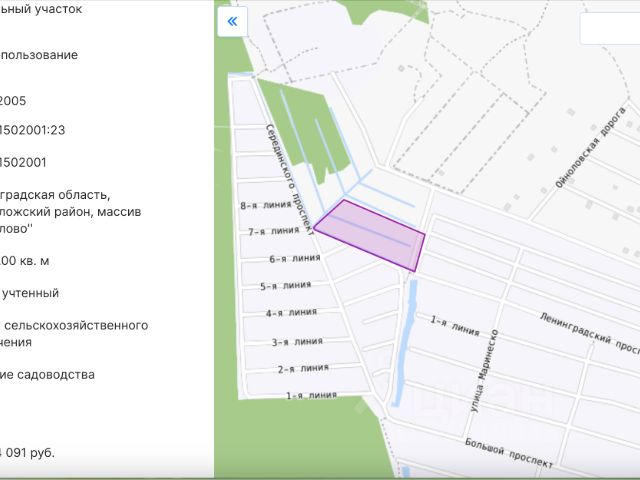Screen dimensions: 640x480
Task: Click the 5-я линия street label
Action: [x=286, y=286]
